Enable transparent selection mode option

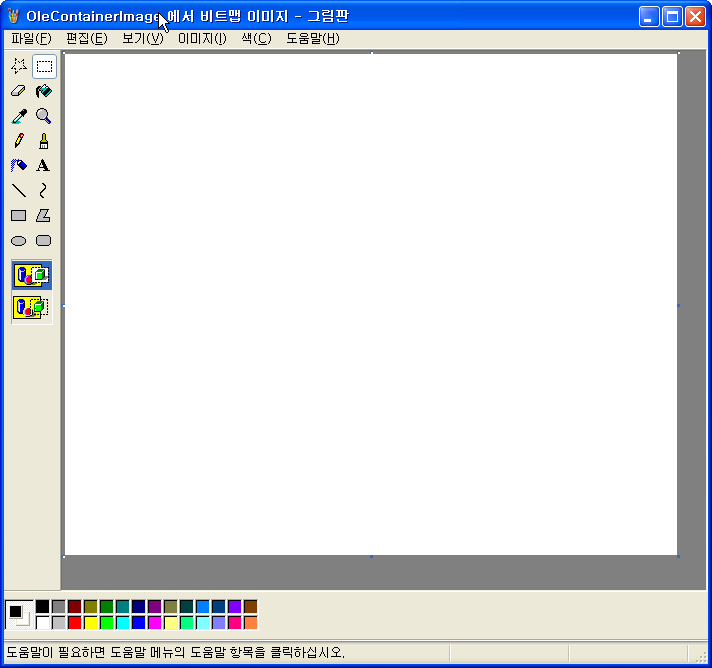click(x=32, y=307)
